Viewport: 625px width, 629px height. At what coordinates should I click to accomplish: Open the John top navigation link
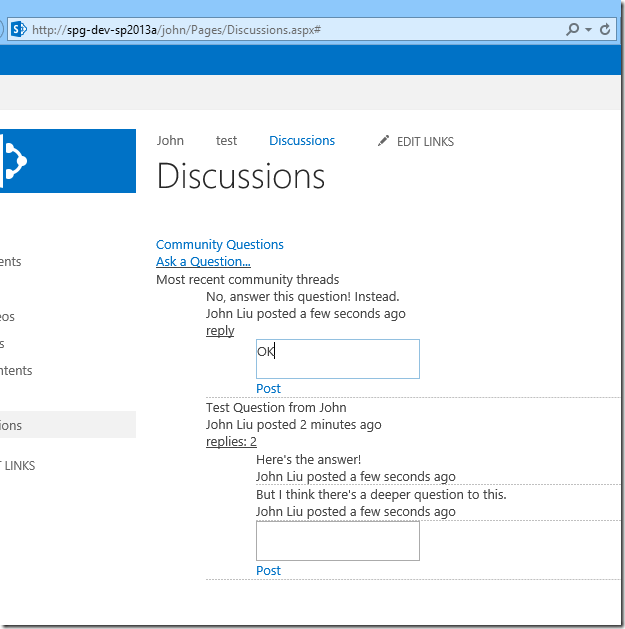(x=170, y=141)
